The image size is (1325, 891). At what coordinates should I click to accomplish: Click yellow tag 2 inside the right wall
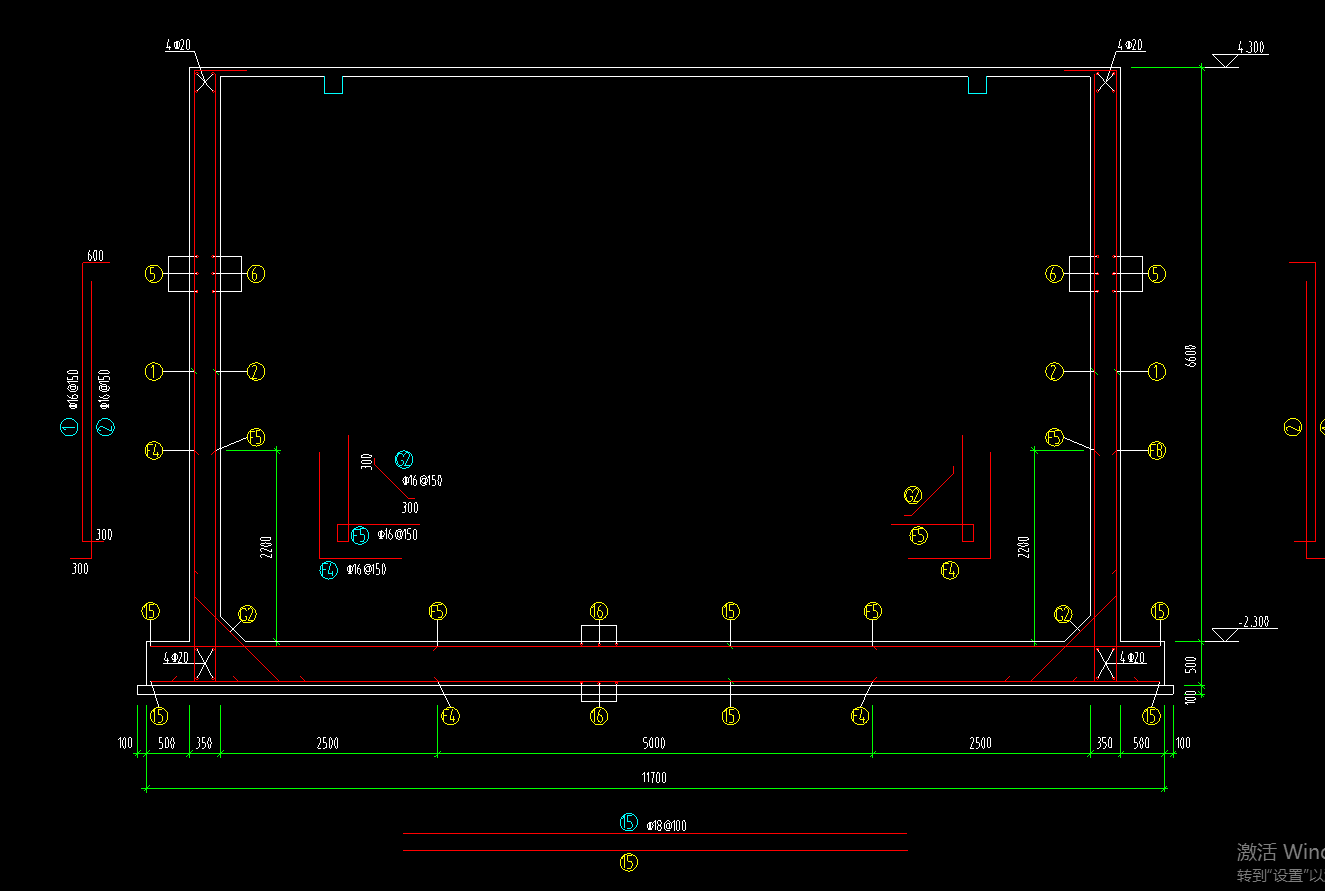coord(1054,372)
